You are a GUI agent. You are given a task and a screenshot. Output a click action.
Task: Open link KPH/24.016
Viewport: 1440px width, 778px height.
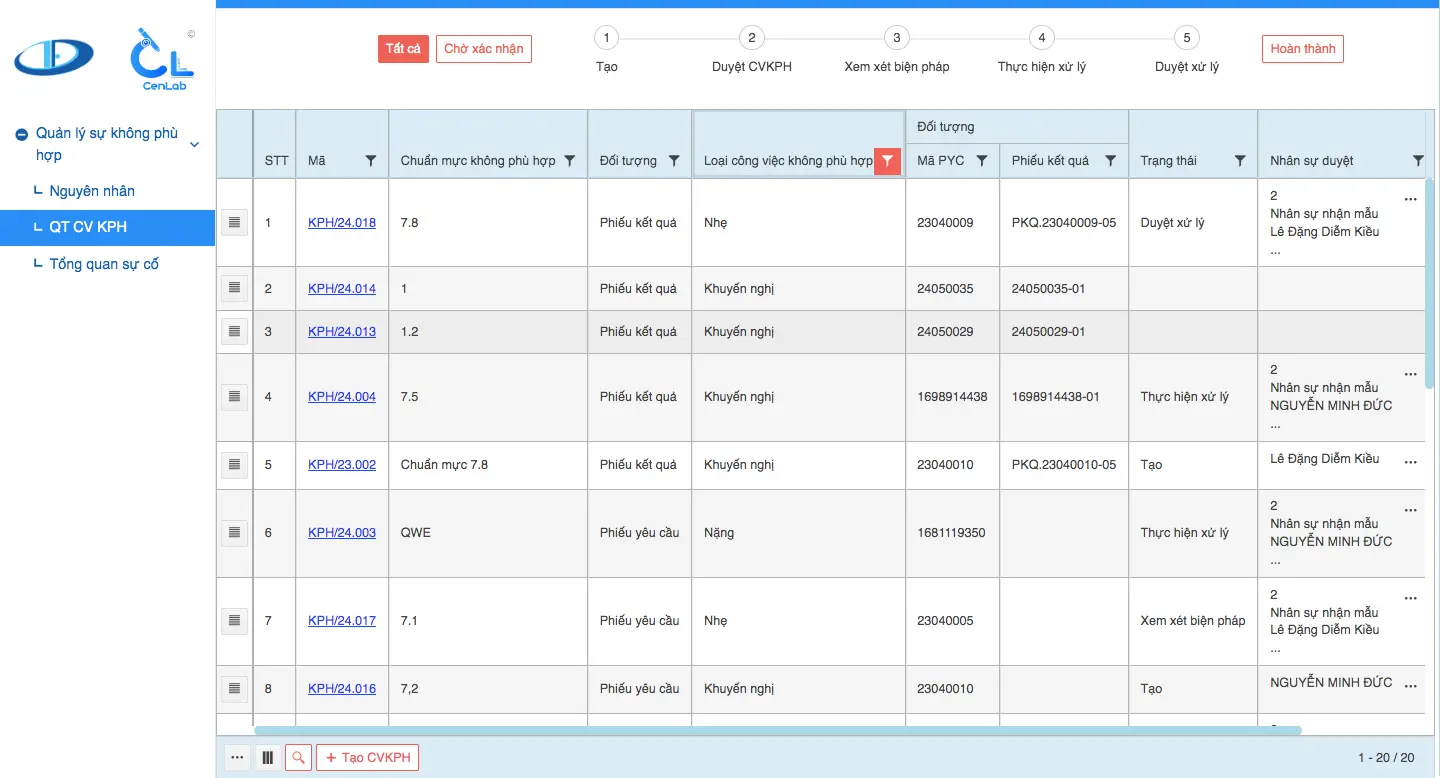[342, 689]
